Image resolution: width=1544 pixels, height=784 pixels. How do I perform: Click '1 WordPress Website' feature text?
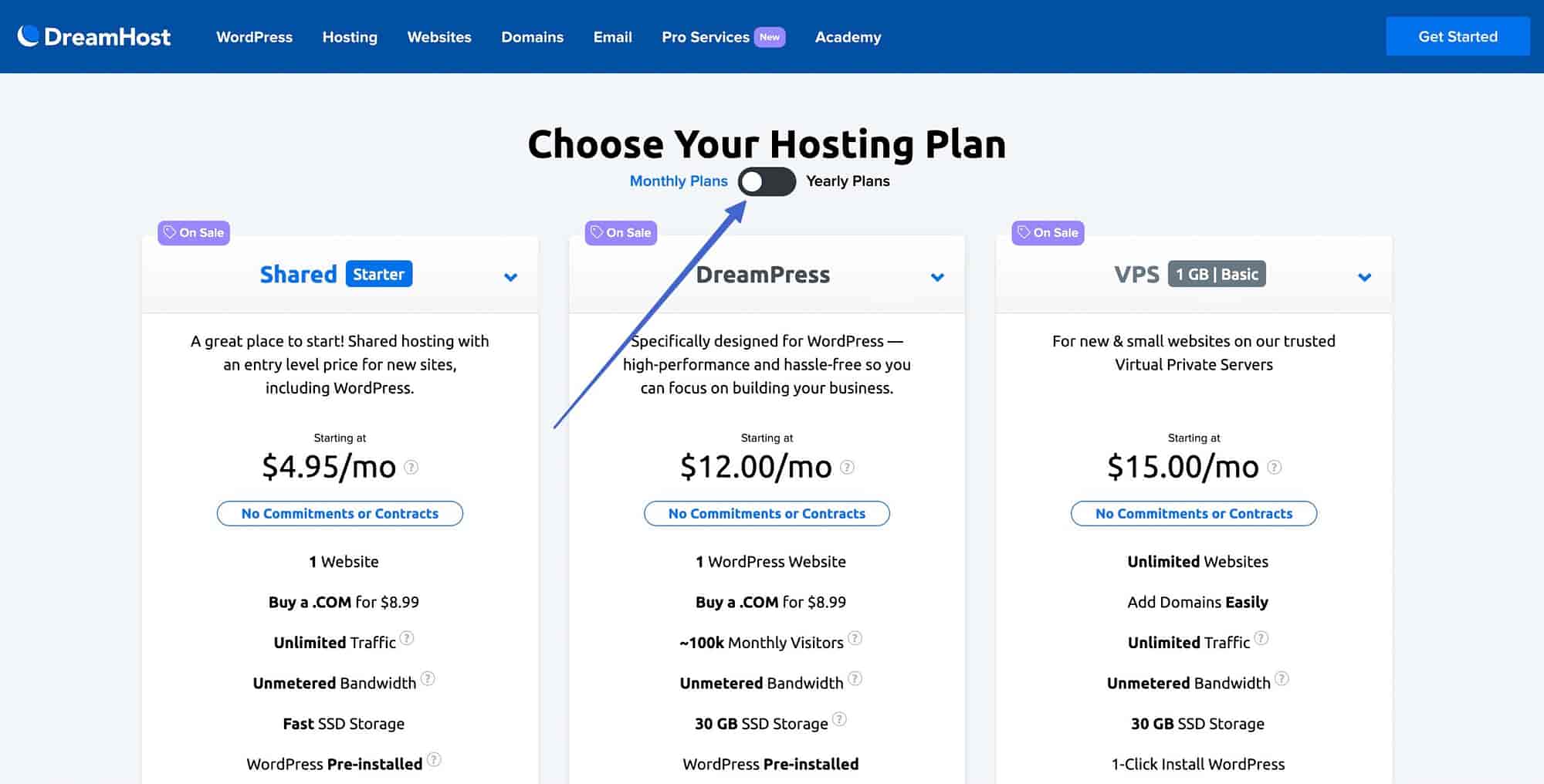(770, 562)
